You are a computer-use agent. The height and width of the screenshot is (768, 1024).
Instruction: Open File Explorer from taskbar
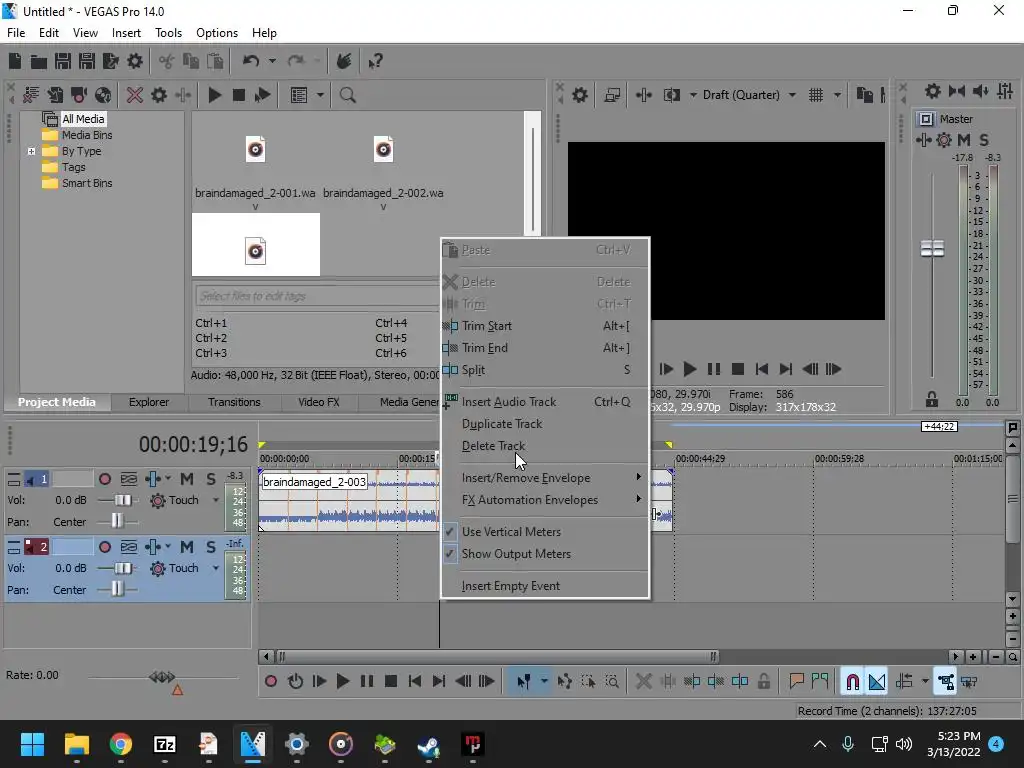76,744
